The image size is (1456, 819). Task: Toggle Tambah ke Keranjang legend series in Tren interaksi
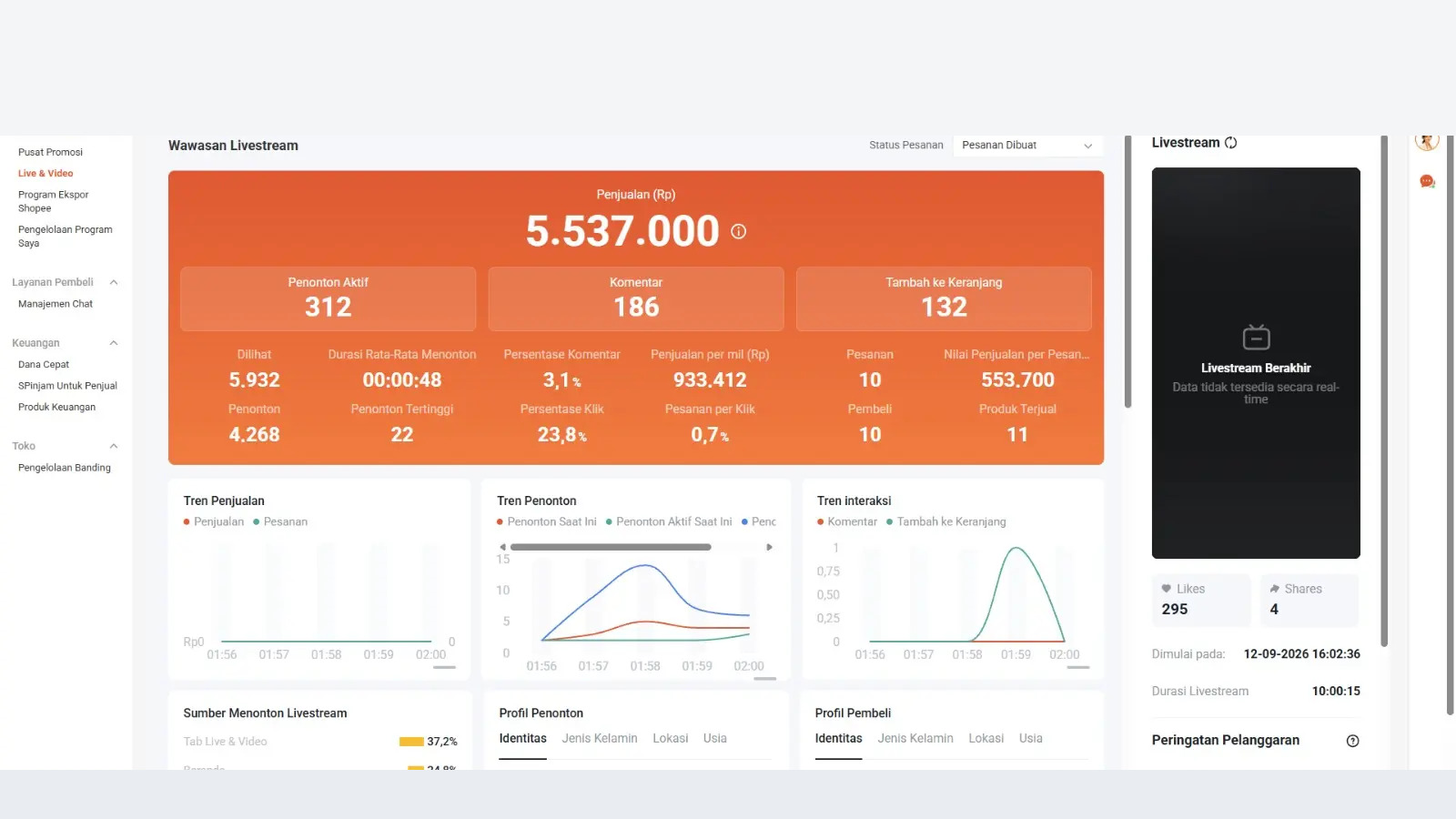946,521
